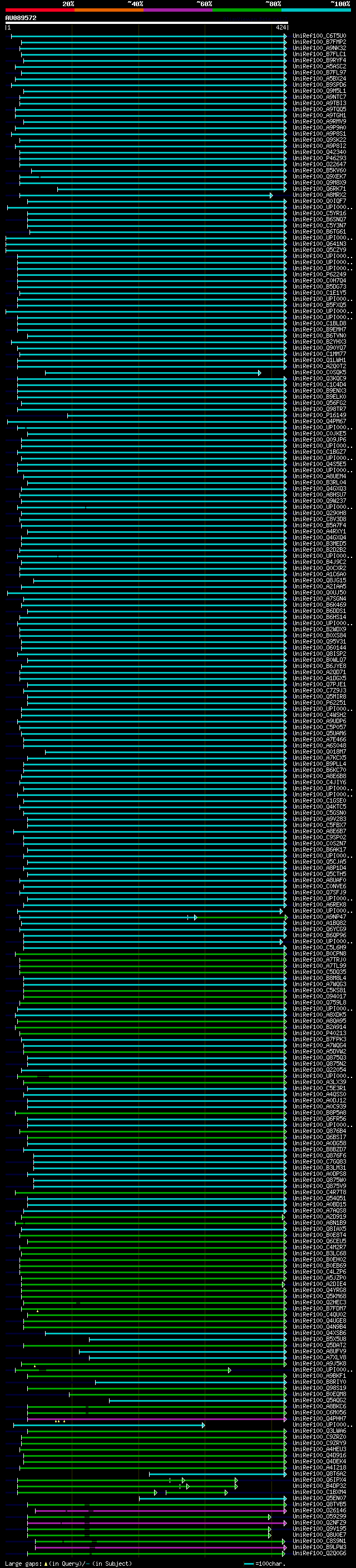The width and height of the screenshot is (356, 1568).
Task: Click the white query sequence bar
Action: [x=146, y=23]
